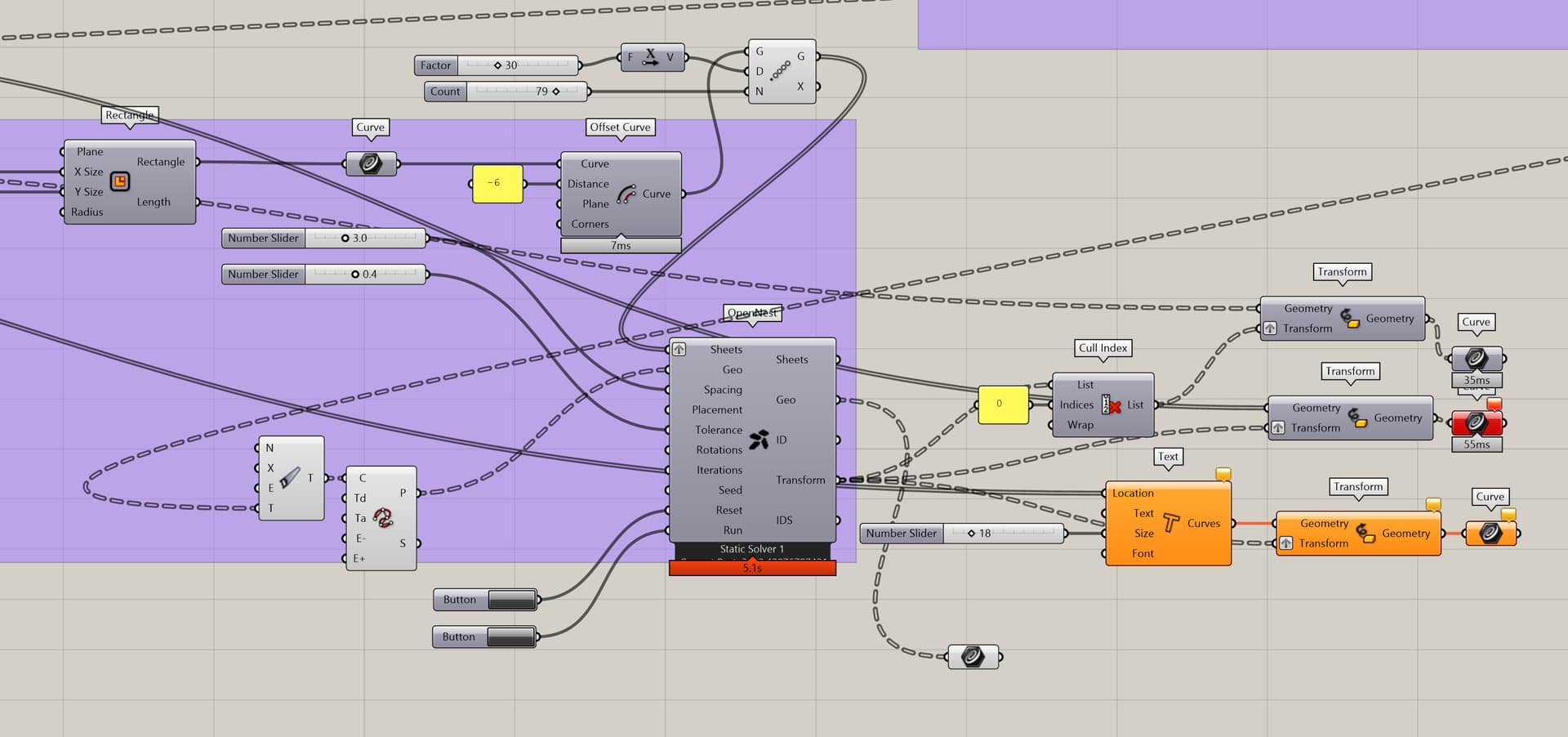Click the warning balloon on the Text component
Screen dimensions: 1568x737
(x=1223, y=474)
